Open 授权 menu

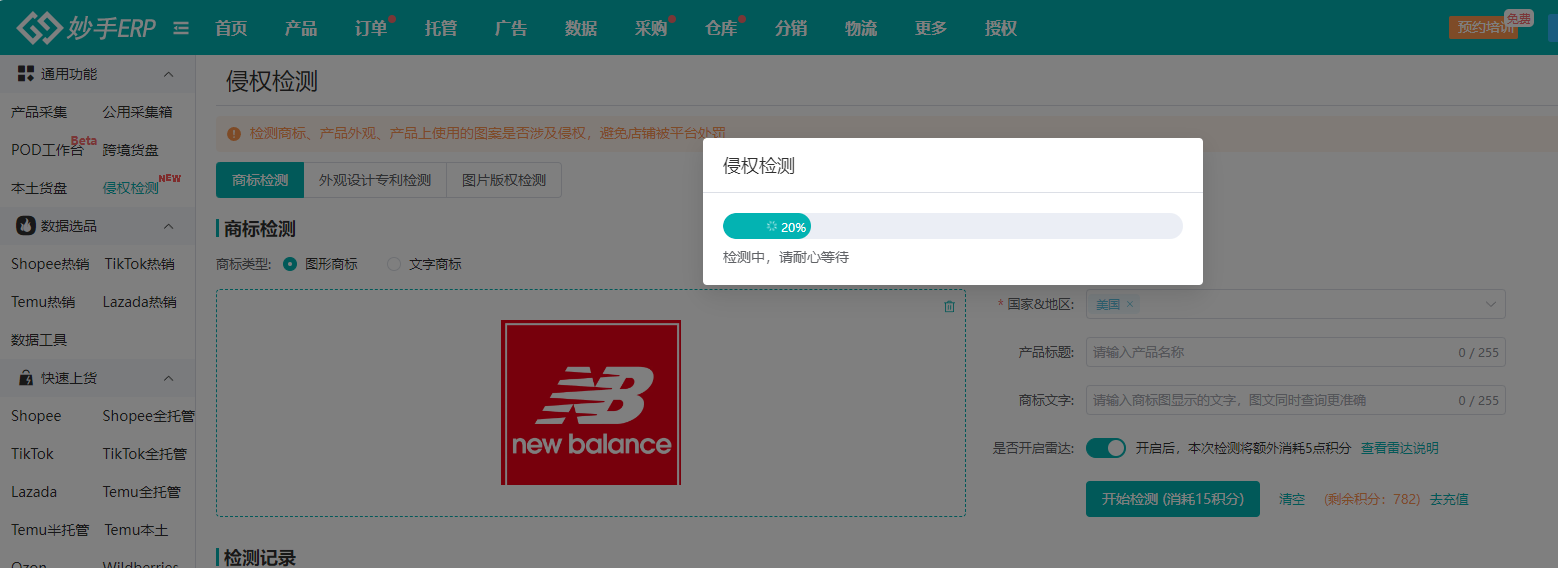1001,28
